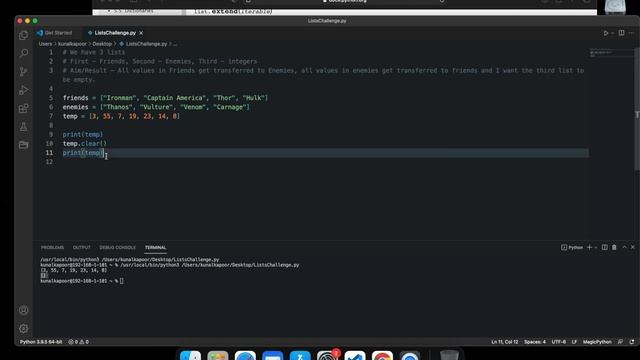The height and width of the screenshot is (360, 640).
Task: Open the Source Control view
Action: (24, 72)
